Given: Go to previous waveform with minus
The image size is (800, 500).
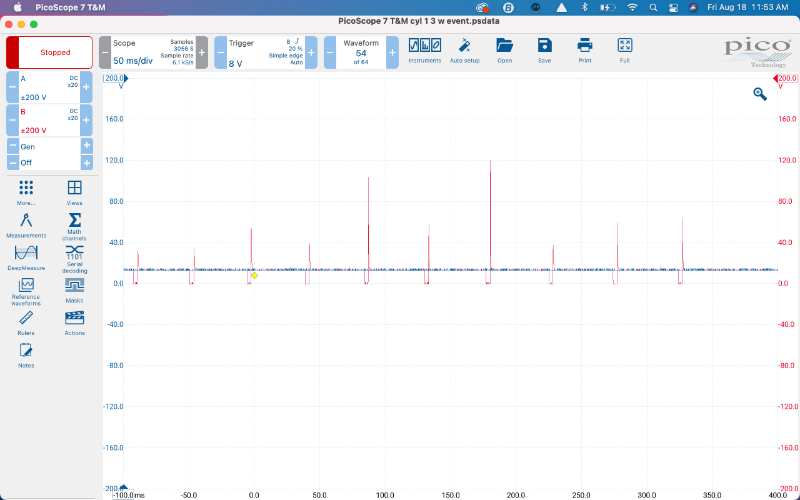Looking at the screenshot, I should pyautogui.click(x=329, y=52).
